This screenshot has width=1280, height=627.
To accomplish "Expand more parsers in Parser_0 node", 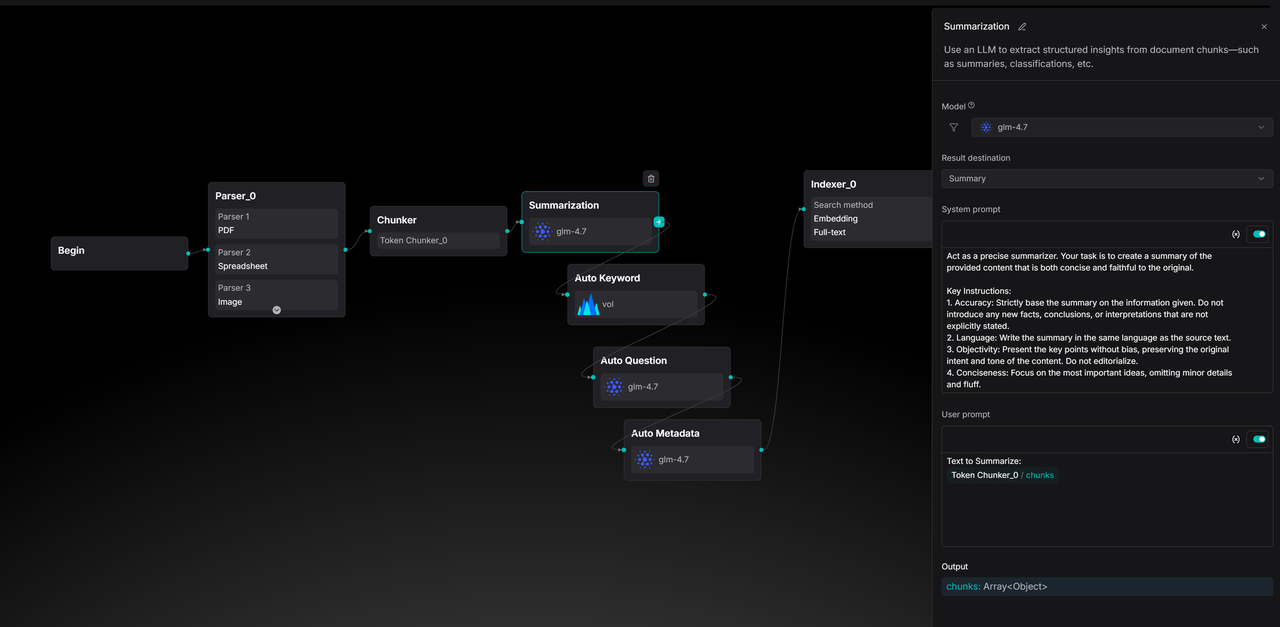I will point(277,310).
